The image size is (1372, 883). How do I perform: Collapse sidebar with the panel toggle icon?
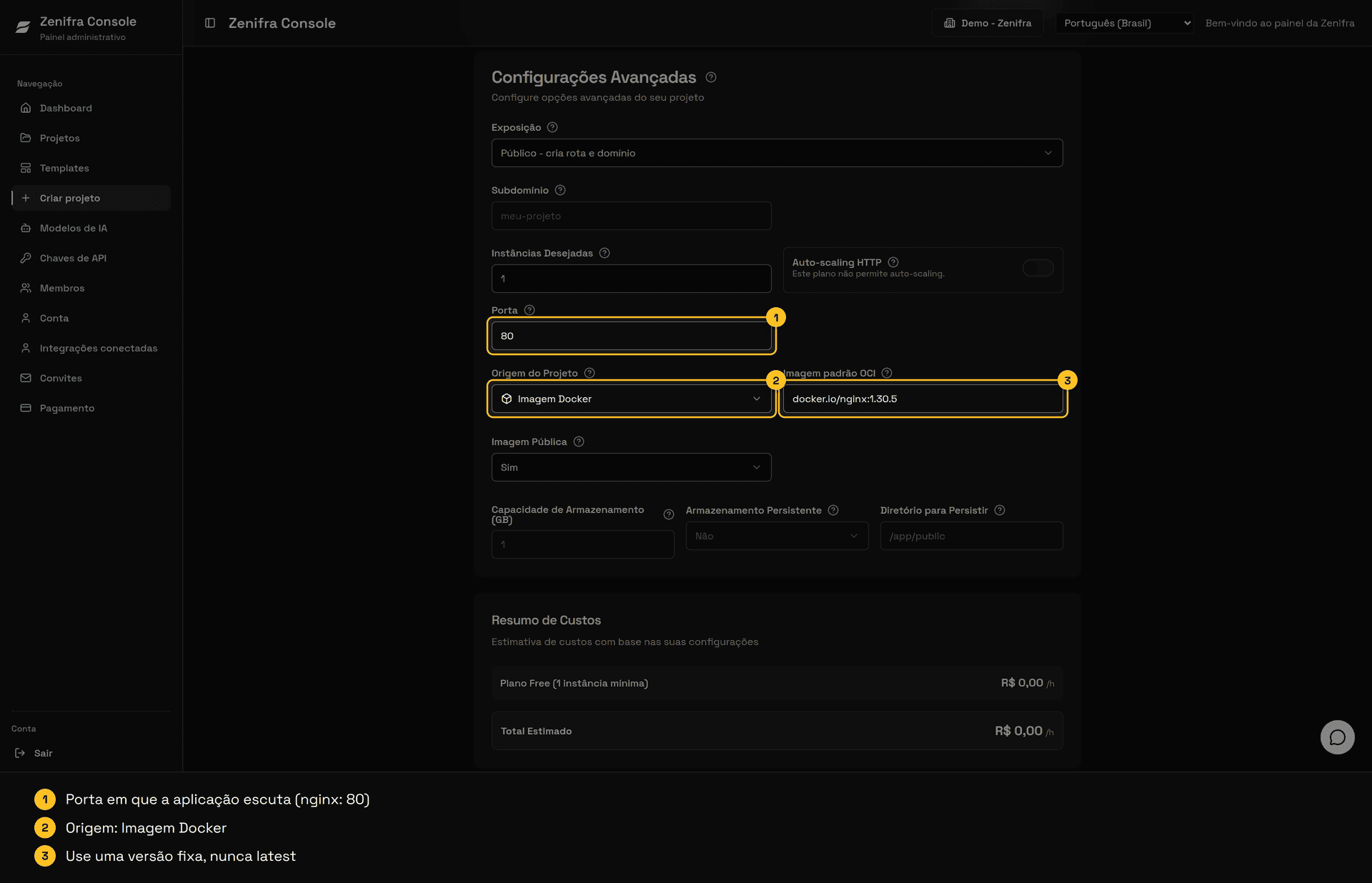coord(210,23)
